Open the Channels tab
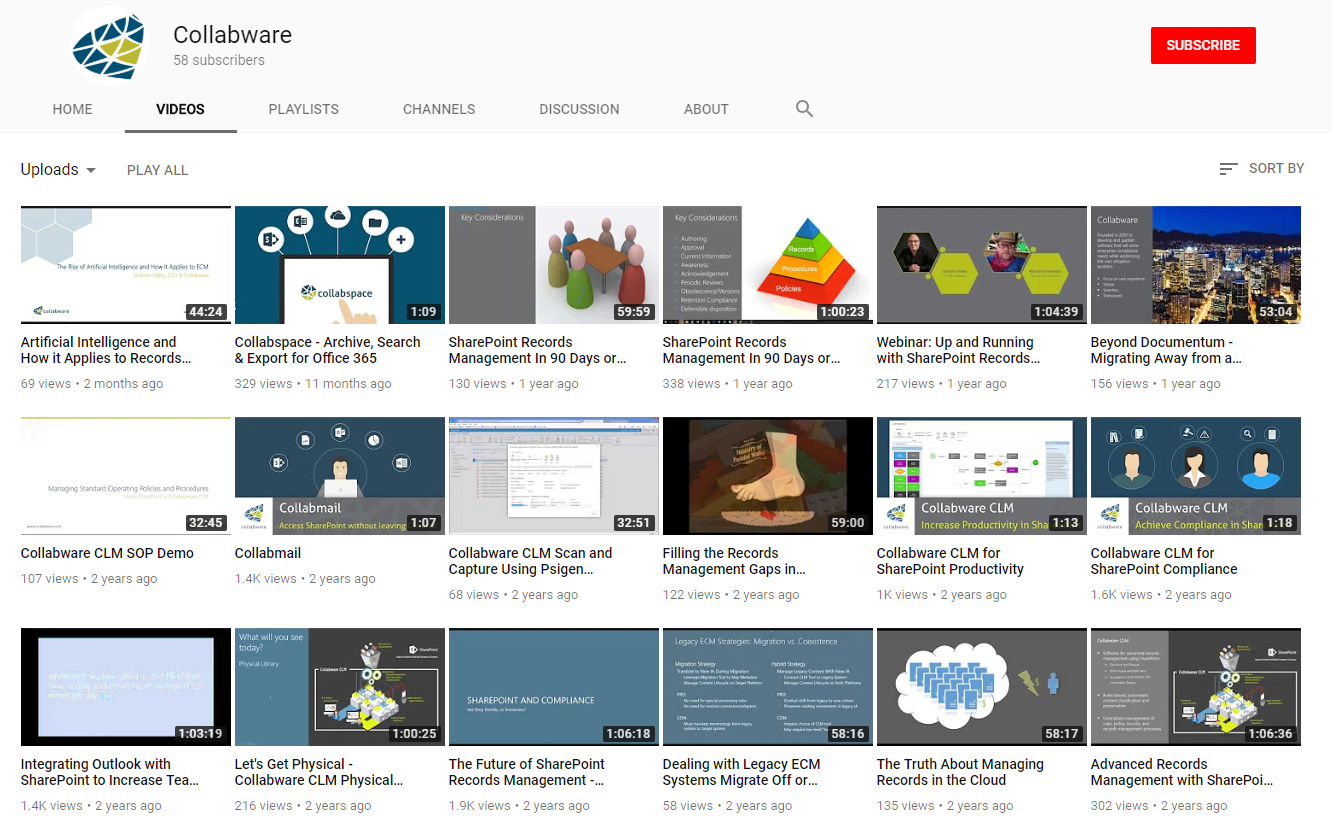 439,109
